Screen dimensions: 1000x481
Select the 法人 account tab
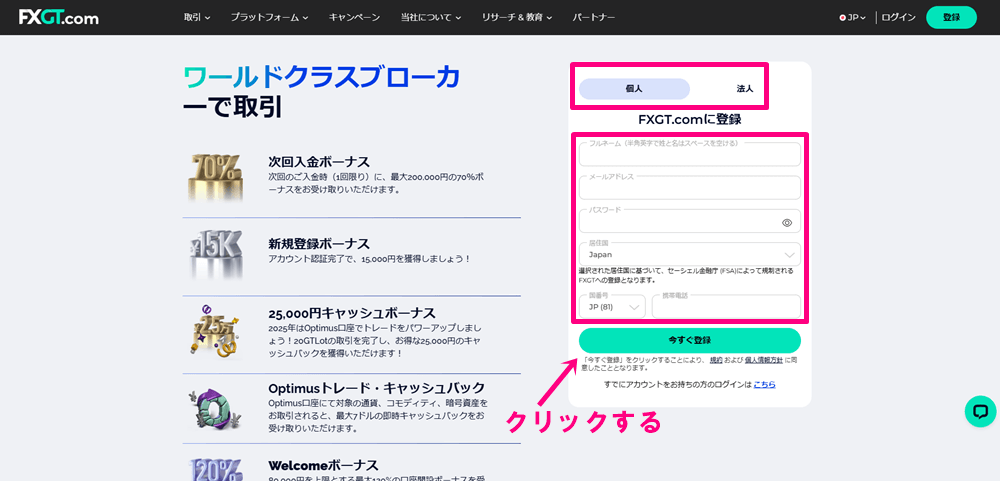coord(745,89)
